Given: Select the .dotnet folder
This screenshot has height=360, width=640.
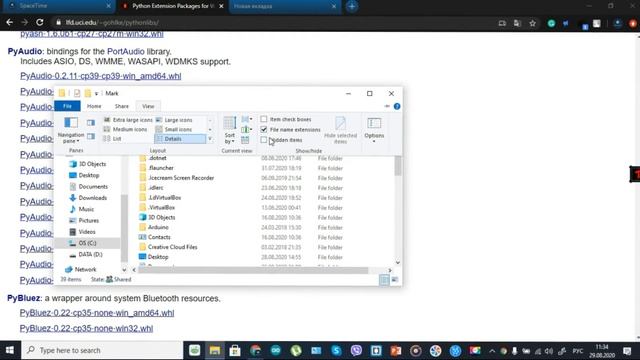Looking at the screenshot, I should [x=153, y=158].
